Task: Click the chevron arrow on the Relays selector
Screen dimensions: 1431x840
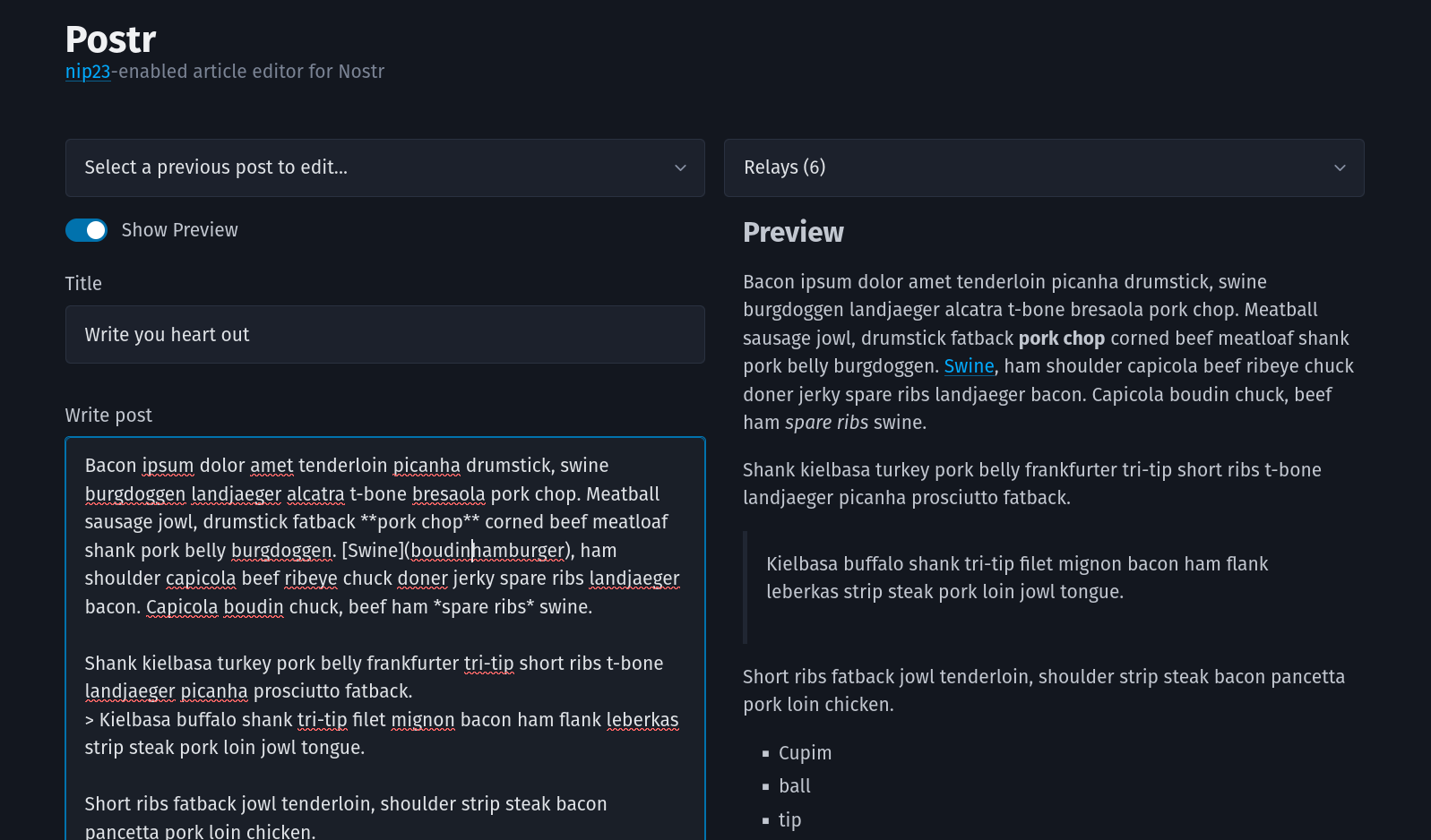Action: click(1340, 167)
